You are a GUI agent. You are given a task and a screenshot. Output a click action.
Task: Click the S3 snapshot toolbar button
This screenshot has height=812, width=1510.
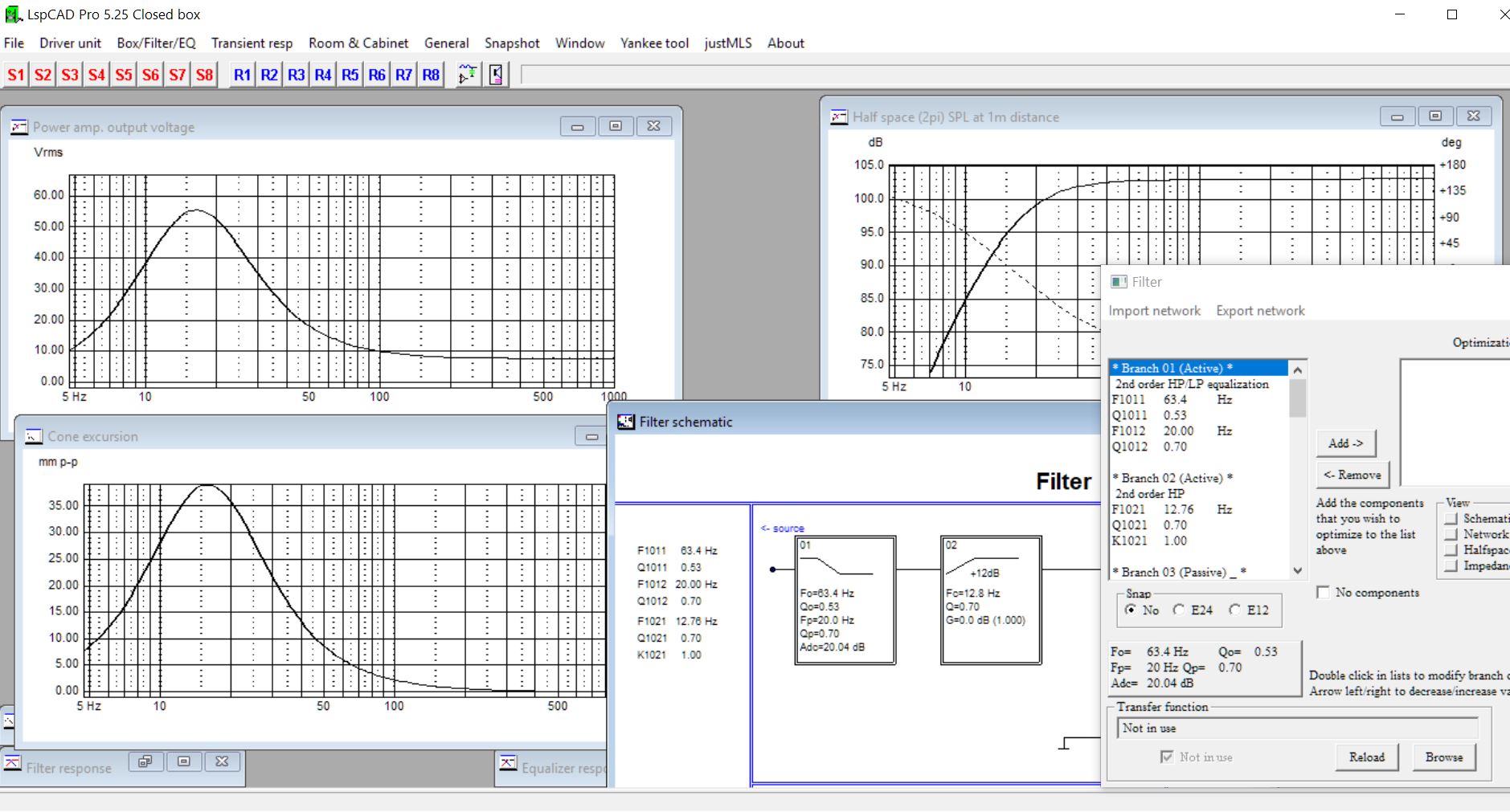tap(70, 75)
